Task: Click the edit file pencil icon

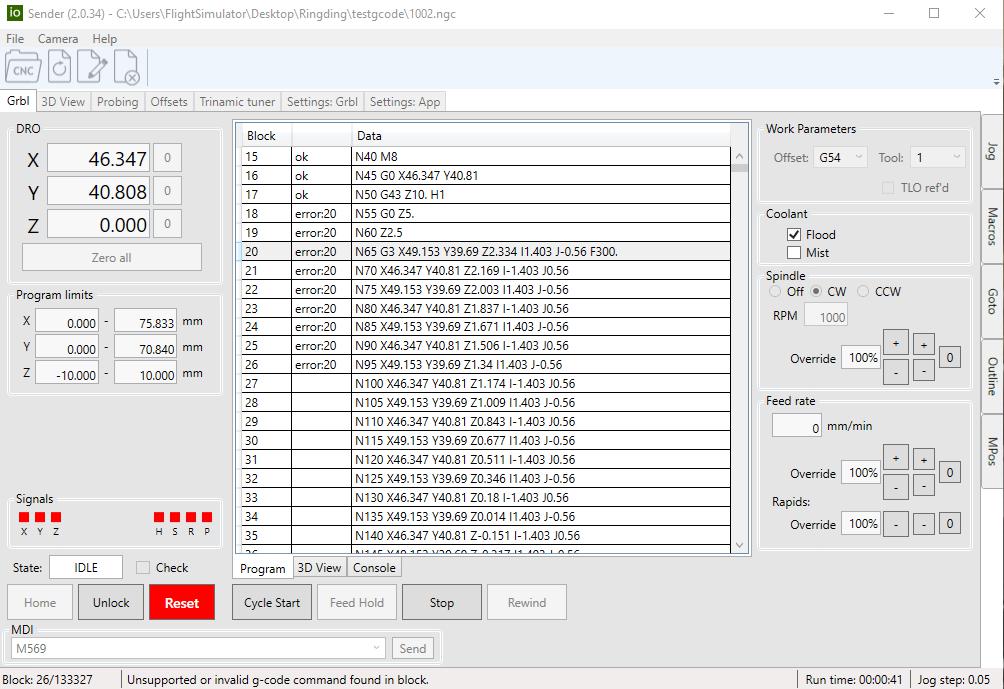Action: tap(93, 68)
